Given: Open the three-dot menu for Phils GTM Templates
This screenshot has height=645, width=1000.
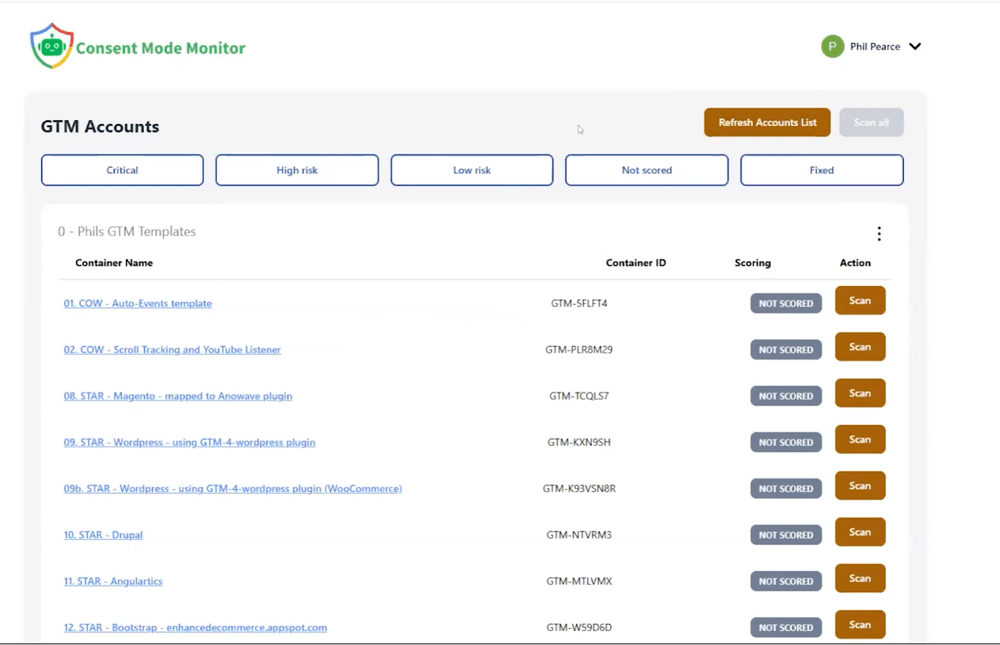Looking at the screenshot, I should tap(879, 233).
